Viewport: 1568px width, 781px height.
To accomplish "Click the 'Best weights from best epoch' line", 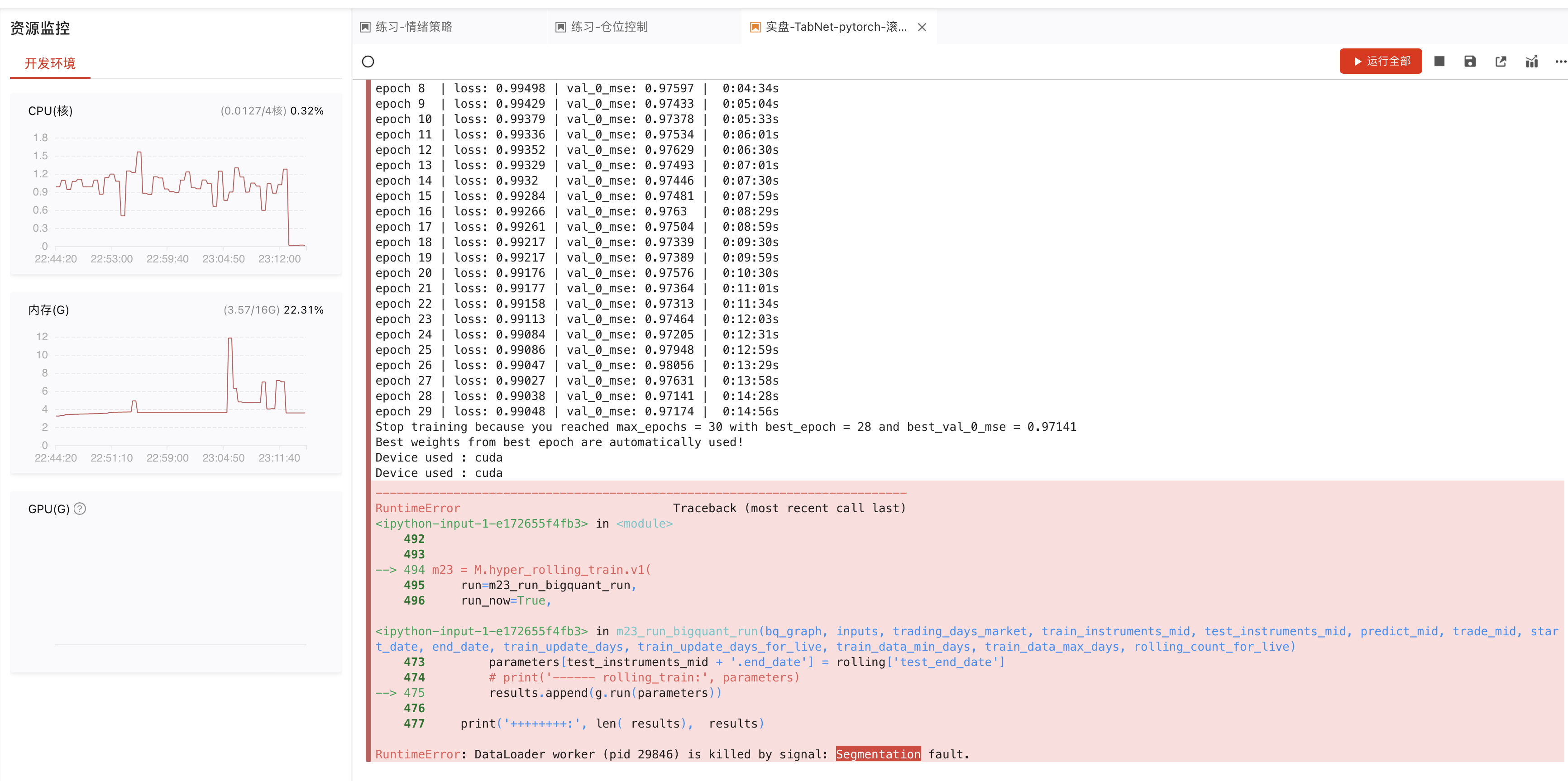I will 559,442.
